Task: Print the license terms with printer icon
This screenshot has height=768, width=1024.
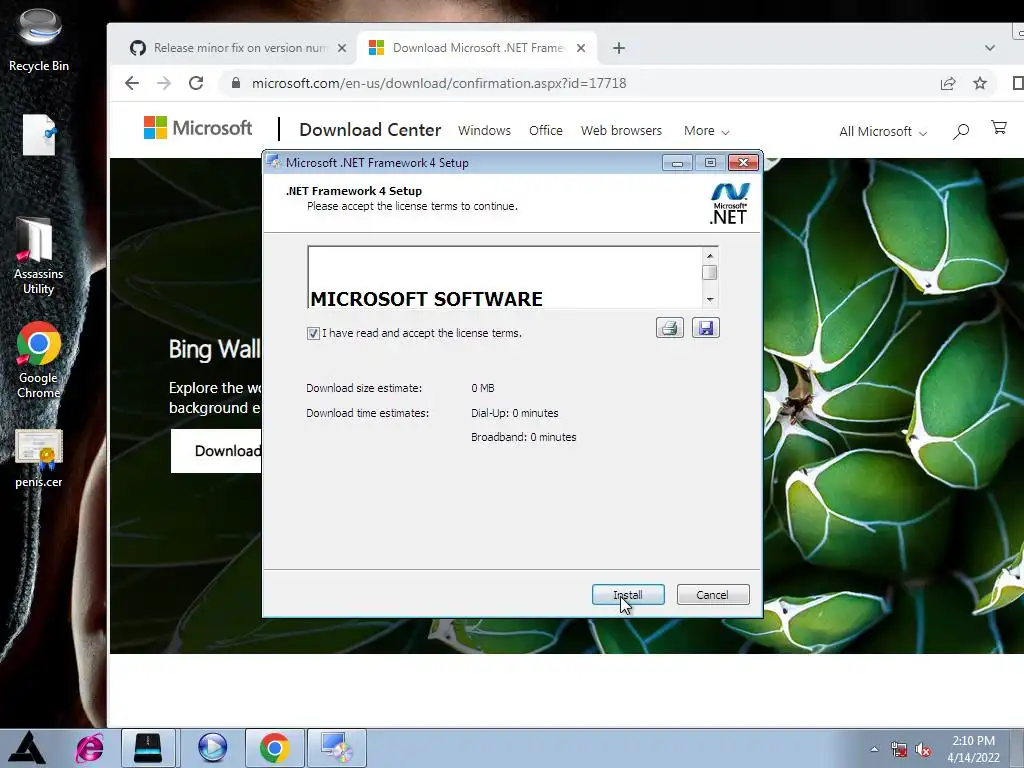Action: 669,328
